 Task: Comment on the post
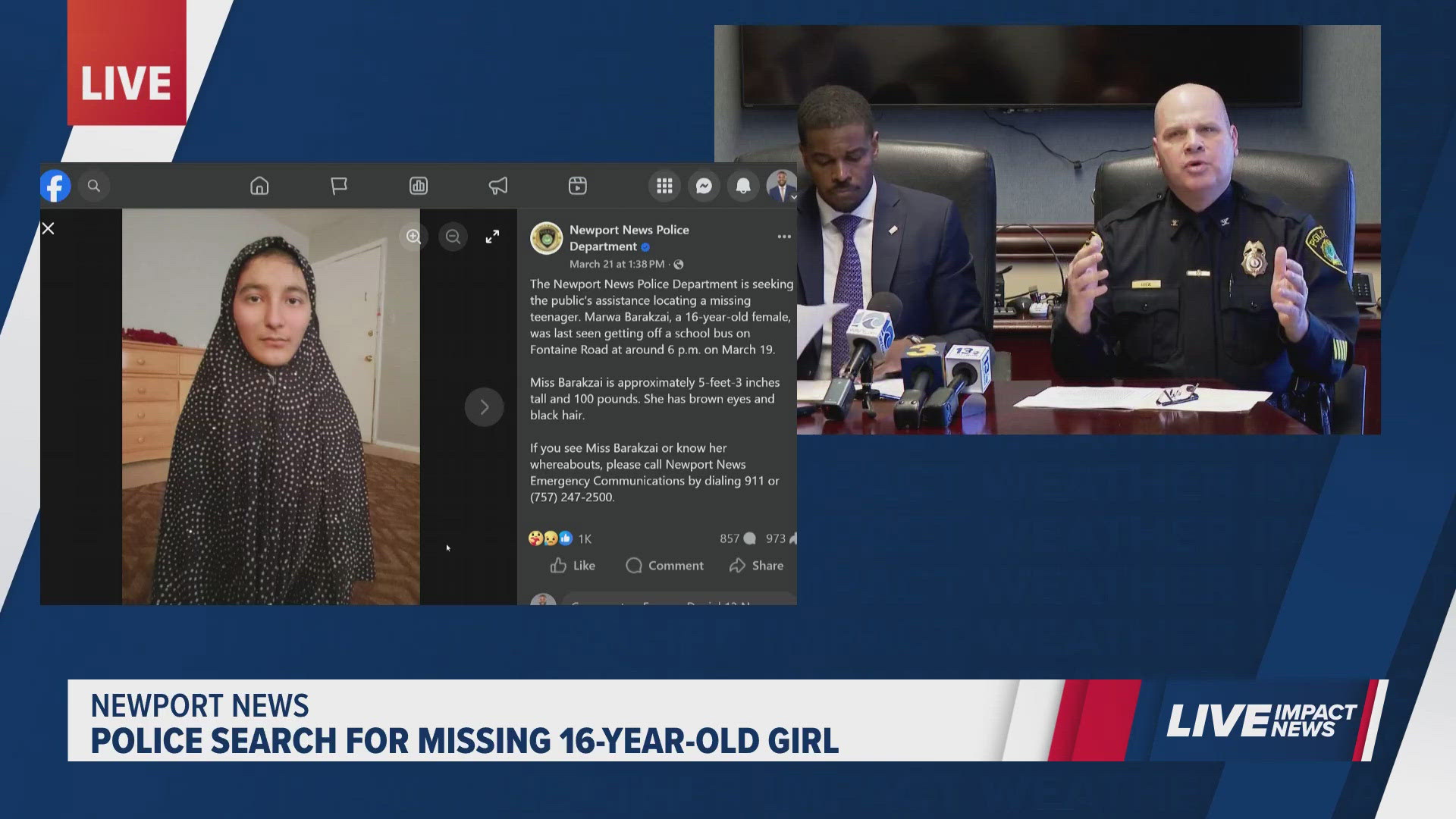664,566
